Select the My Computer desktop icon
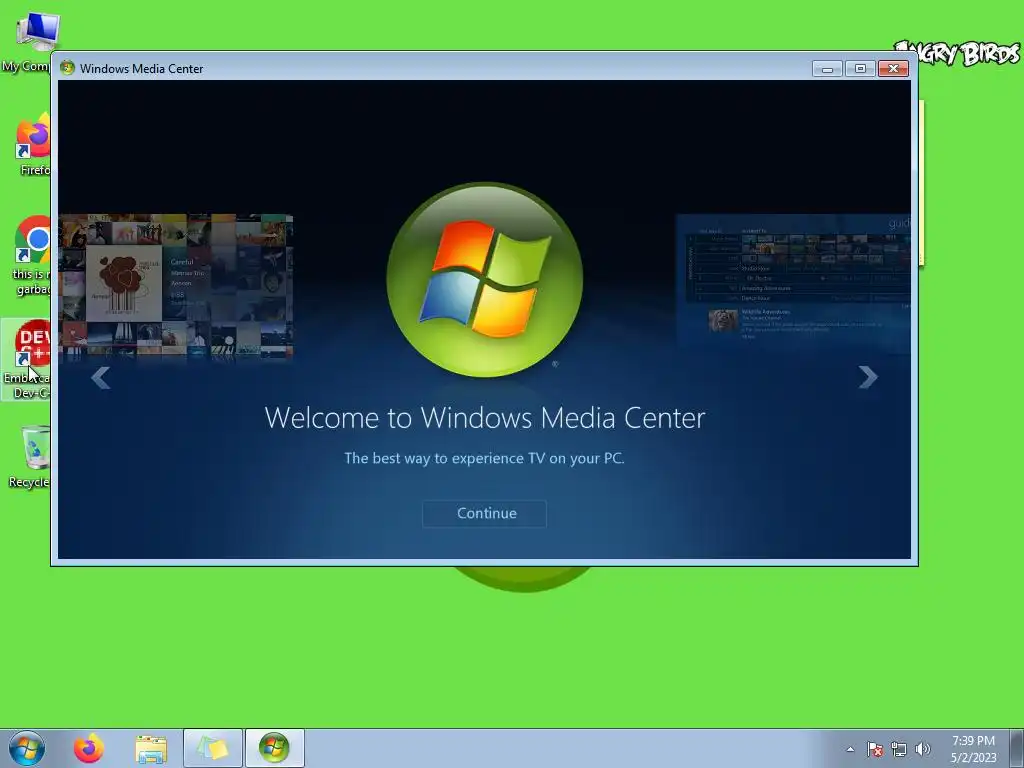1024x768 pixels. coord(29,40)
